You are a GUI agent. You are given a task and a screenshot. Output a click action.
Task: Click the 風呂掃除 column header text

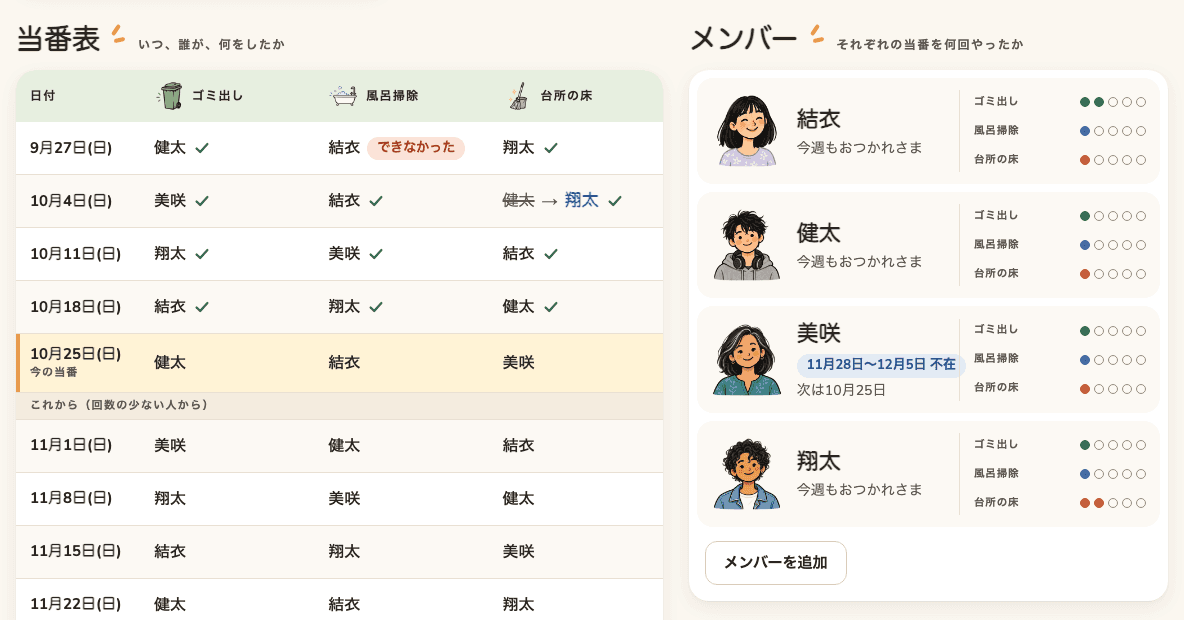(x=392, y=96)
